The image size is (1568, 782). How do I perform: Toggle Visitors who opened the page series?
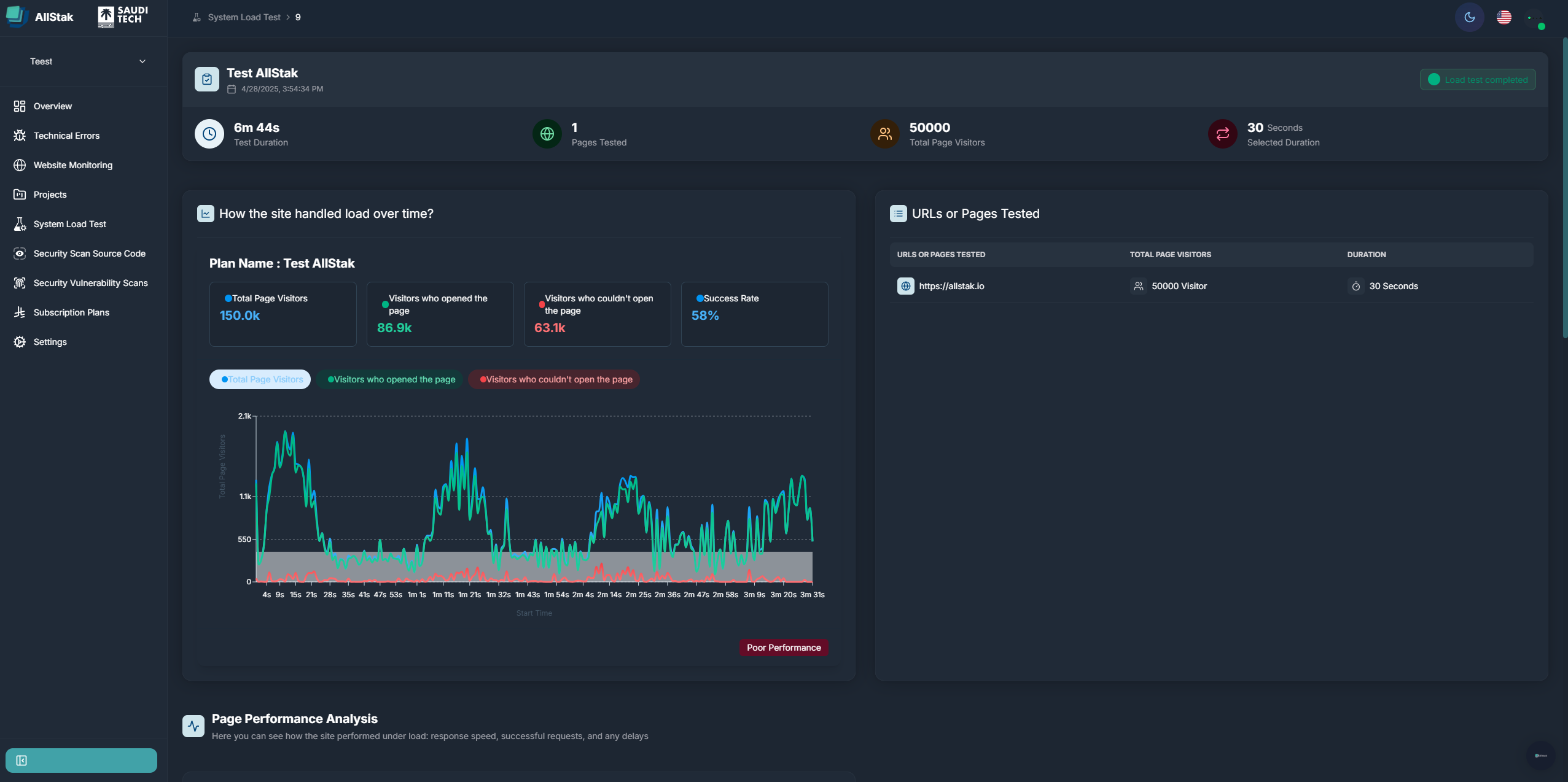pos(390,379)
